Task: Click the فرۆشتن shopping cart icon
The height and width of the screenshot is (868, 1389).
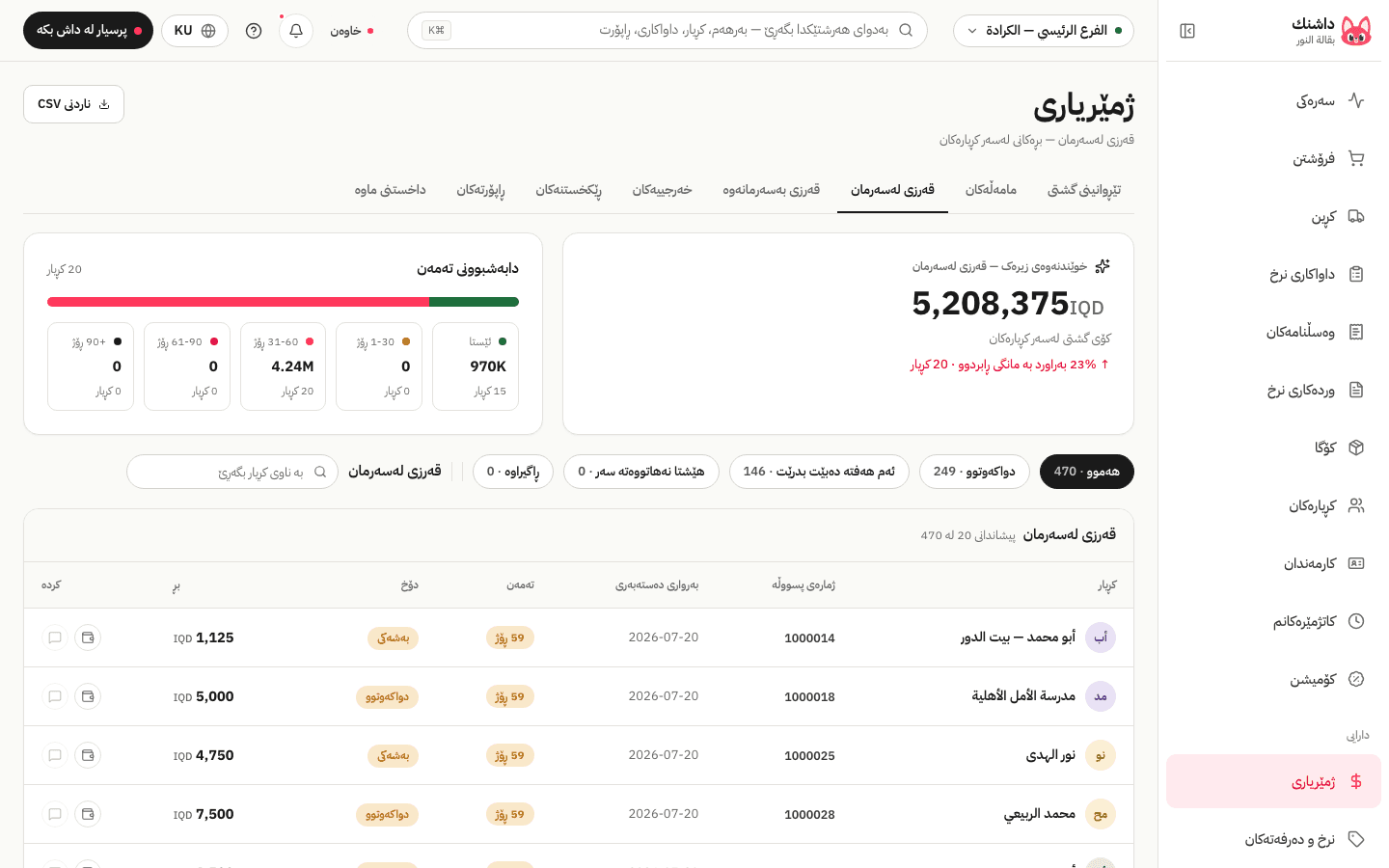Action: pyautogui.click(x=1356, y=158)
